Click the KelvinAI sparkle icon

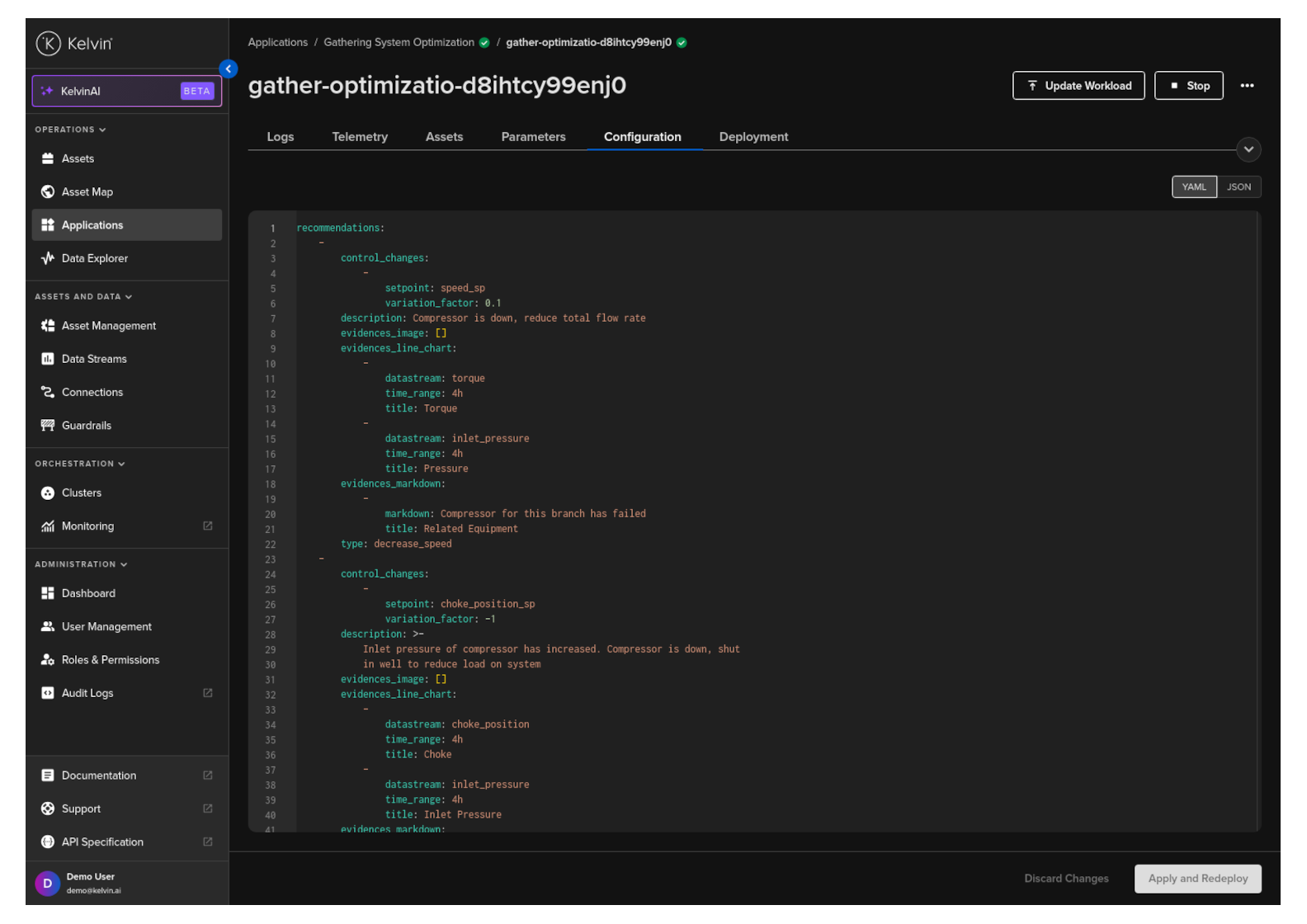click(47, 92)
